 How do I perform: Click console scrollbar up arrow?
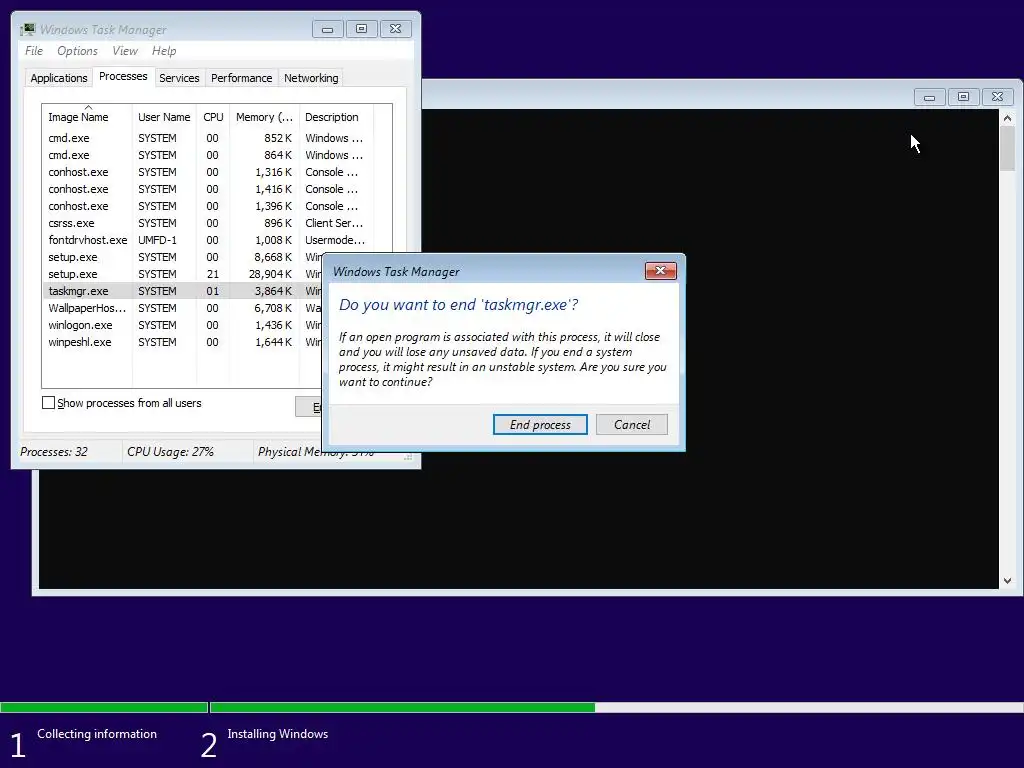pyautogui.click(x=1007, y=118)
